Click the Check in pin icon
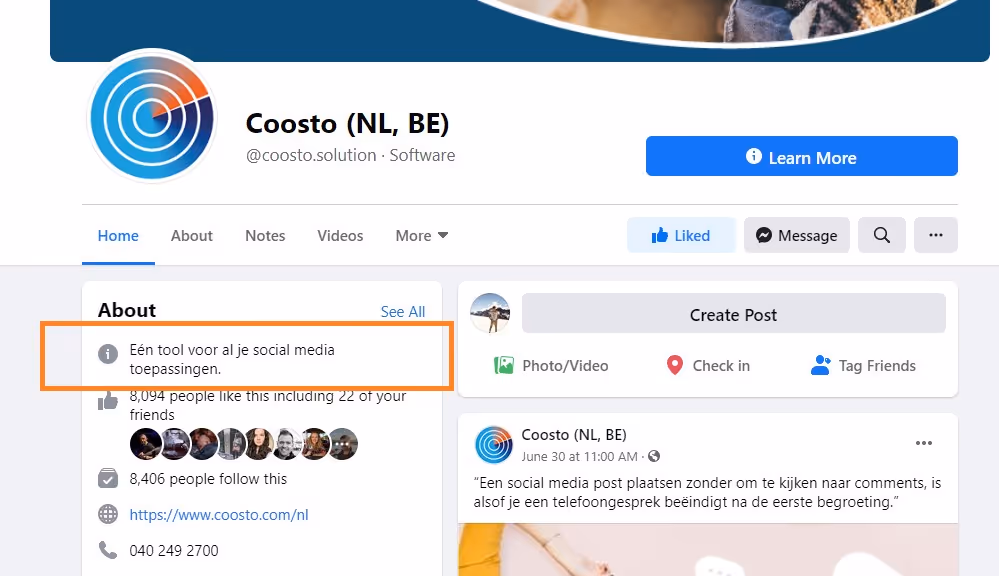 click(675, 365)
